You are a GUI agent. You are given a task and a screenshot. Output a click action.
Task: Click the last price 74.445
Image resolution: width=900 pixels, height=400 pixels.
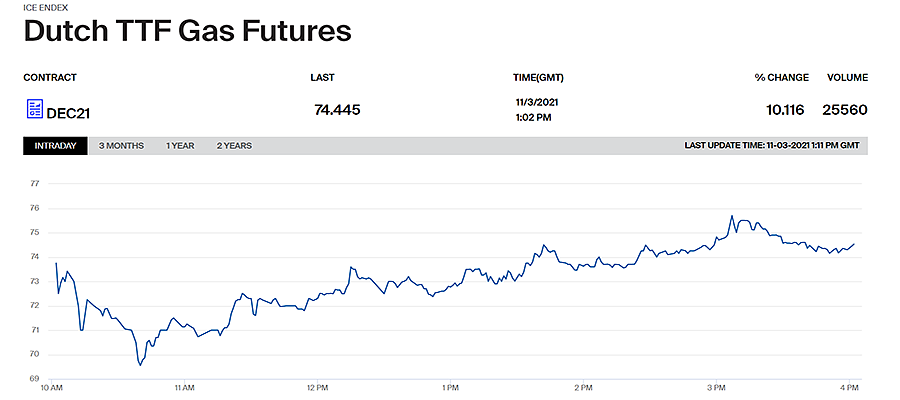338,110
